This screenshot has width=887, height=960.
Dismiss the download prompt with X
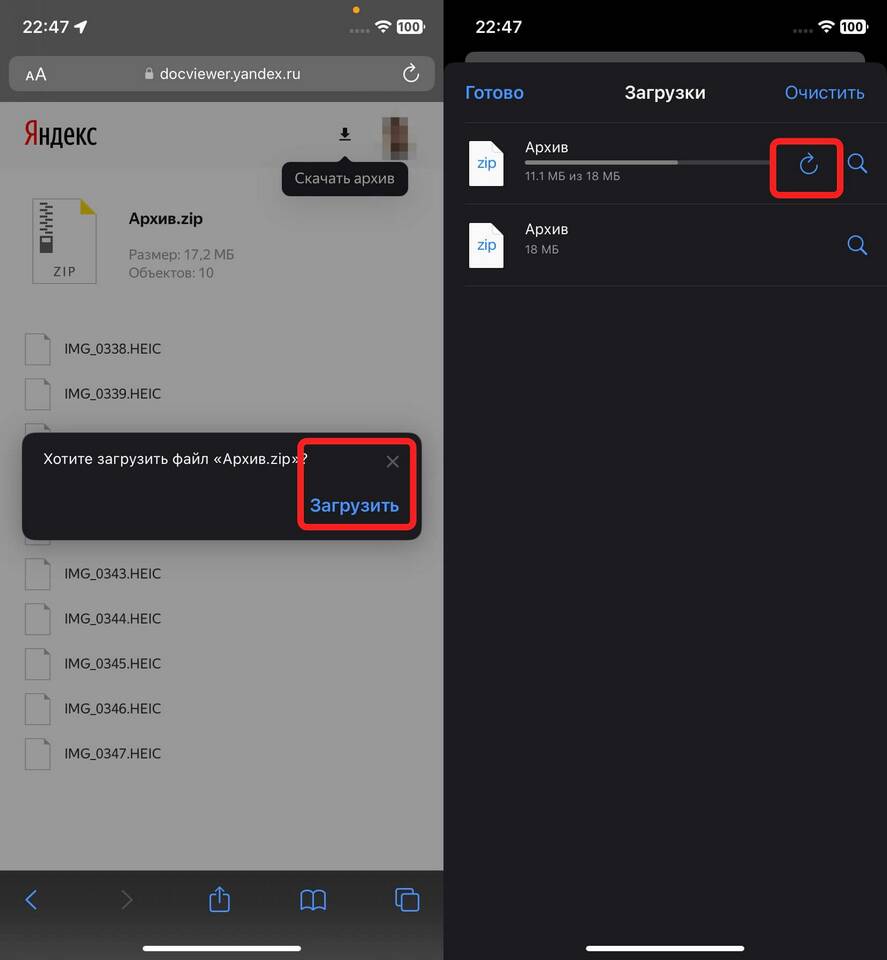point(392,462)
